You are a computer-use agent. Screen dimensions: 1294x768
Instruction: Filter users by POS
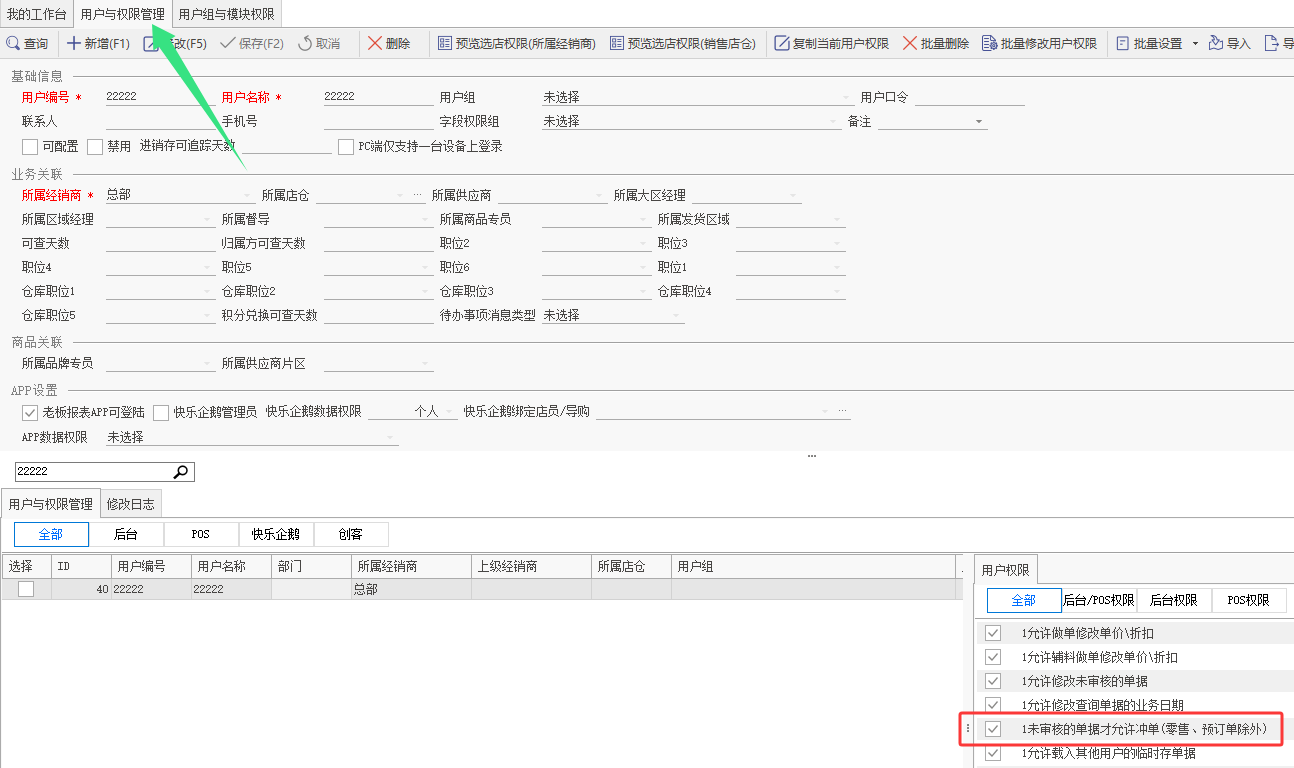(x=201, y=534)
